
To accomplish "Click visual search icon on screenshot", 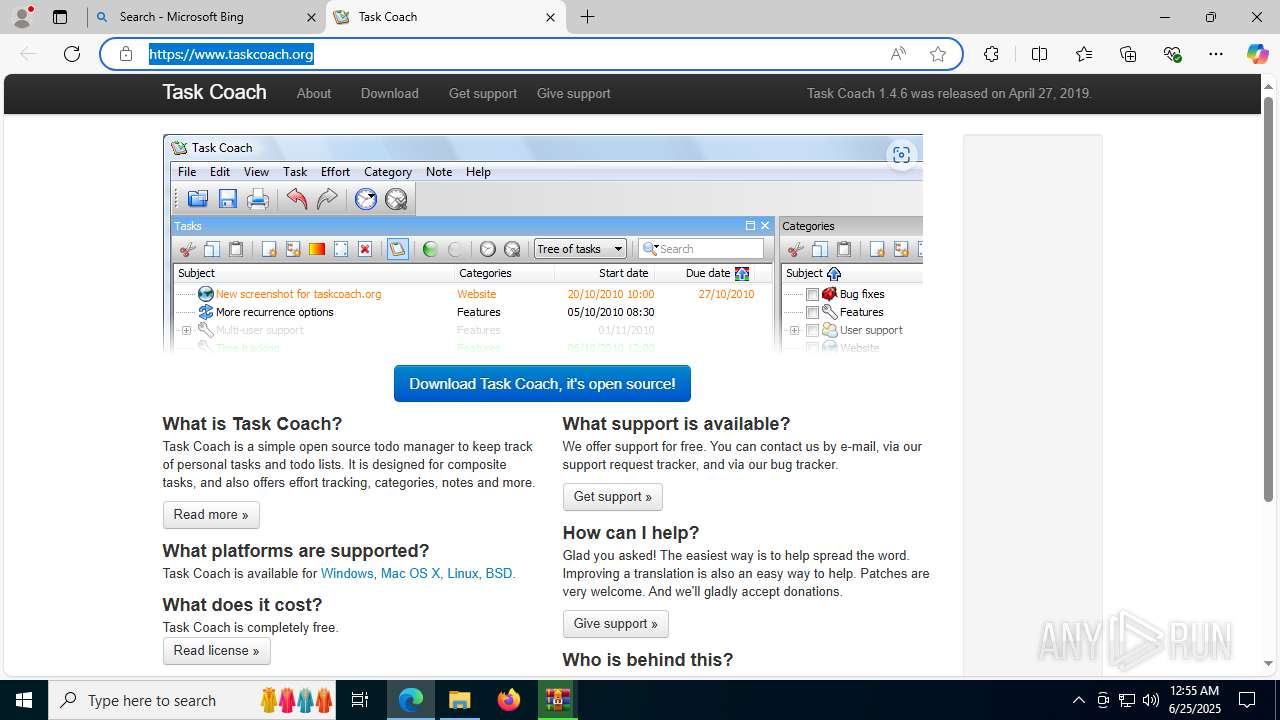I will 902,155.
